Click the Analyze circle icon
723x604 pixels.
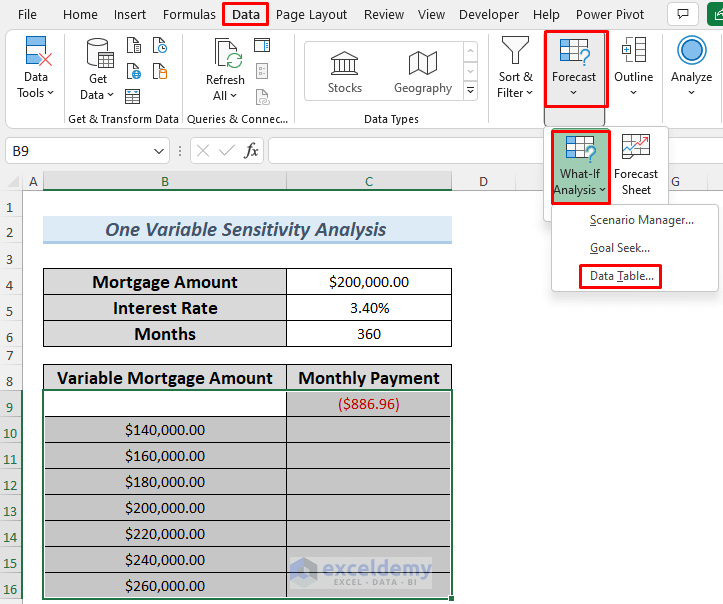pos(692,50)
